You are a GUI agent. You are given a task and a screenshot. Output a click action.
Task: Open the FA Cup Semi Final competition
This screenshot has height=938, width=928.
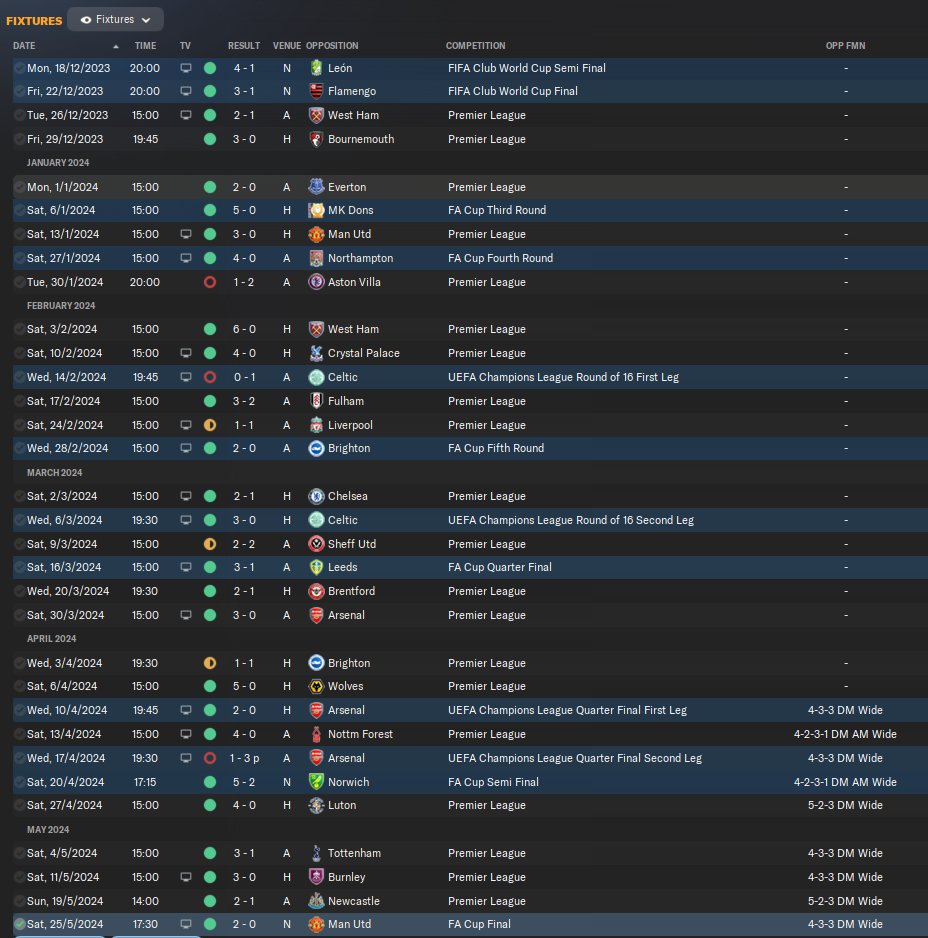point(493,782)
